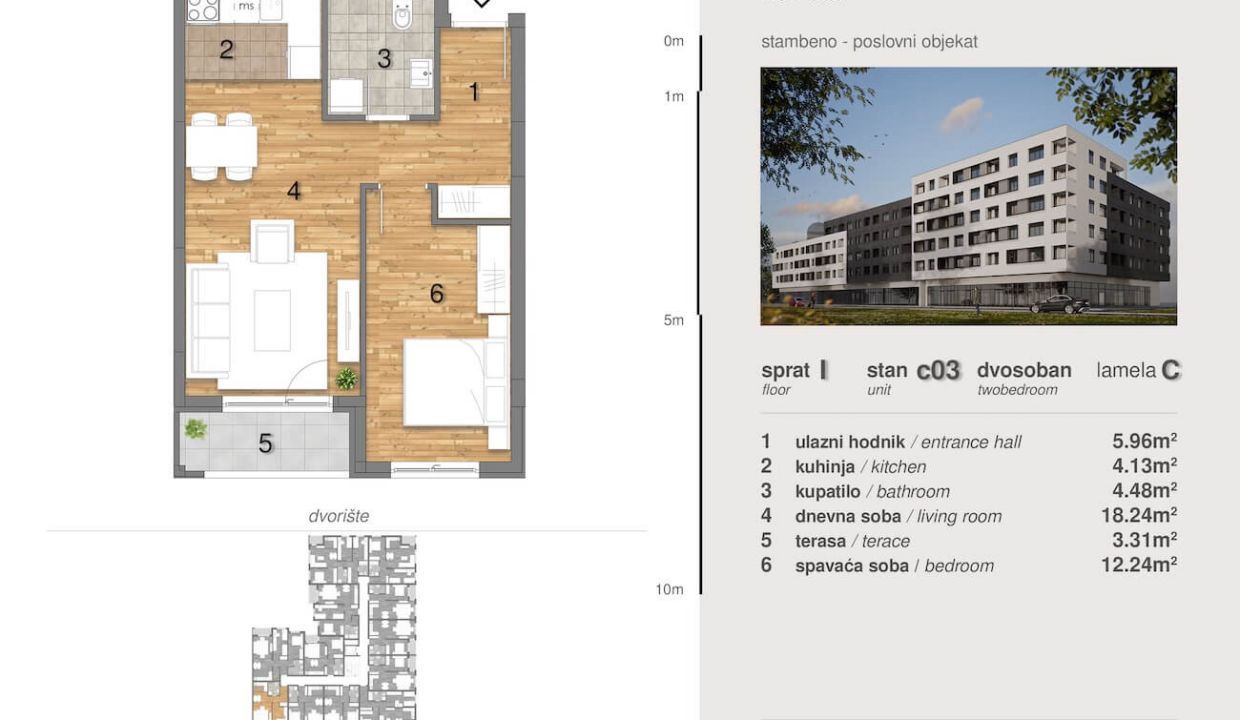Click the stove burners in the kitchen
The image size is (1240, 720).
pyautogui.click(x=204, y=10)
